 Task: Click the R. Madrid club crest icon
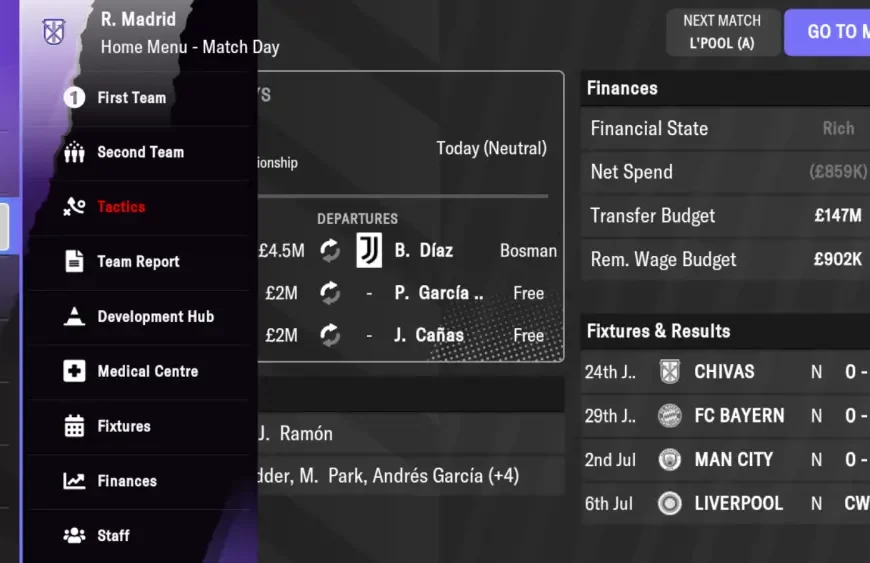pos(53,31)
